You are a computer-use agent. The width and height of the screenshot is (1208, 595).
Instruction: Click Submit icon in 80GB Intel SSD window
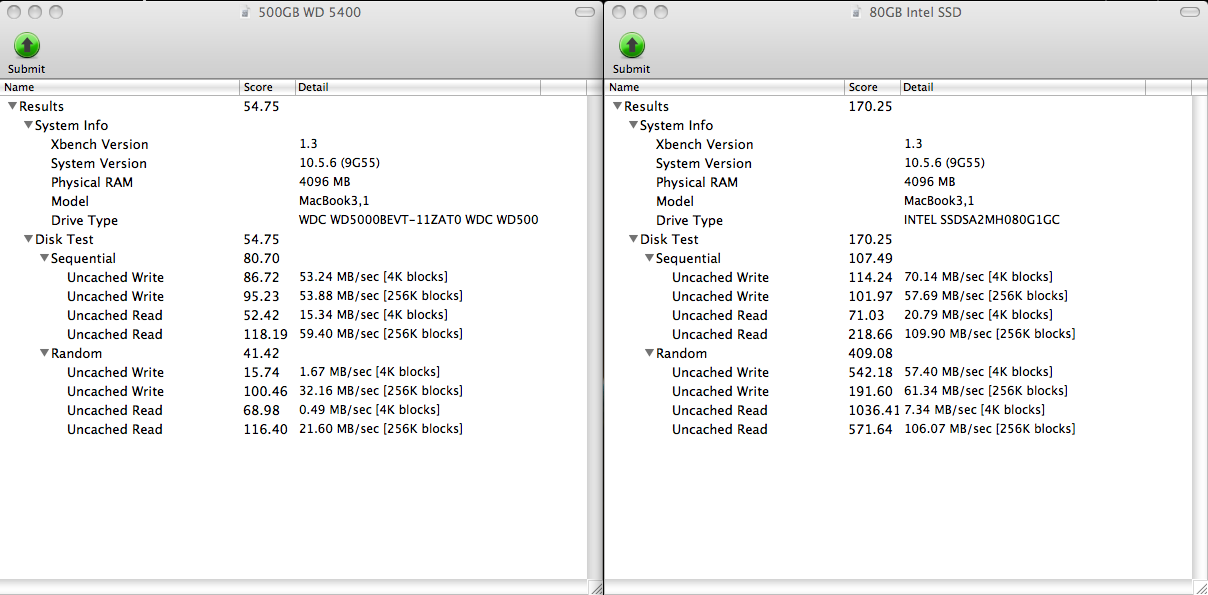pos(631,45)
